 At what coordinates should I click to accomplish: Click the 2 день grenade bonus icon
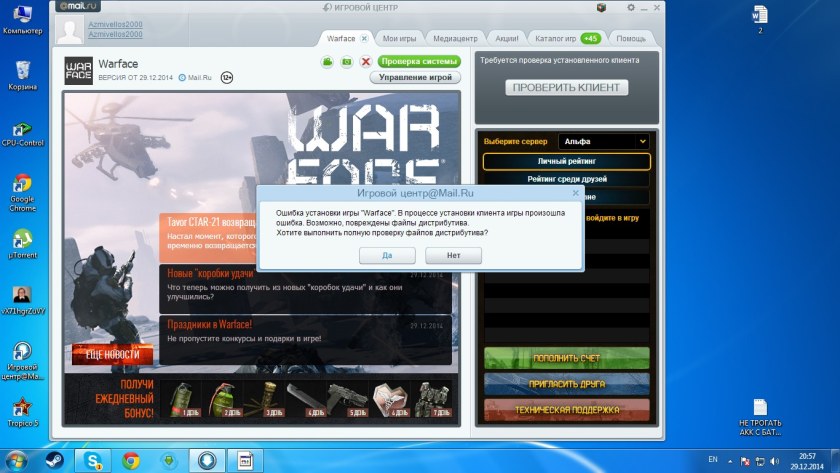click(223, 399)
